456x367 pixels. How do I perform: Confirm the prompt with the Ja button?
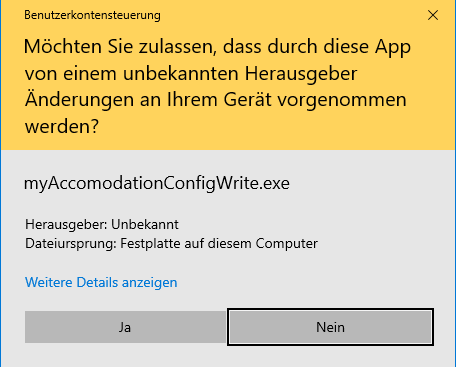[x=125, y=327]
